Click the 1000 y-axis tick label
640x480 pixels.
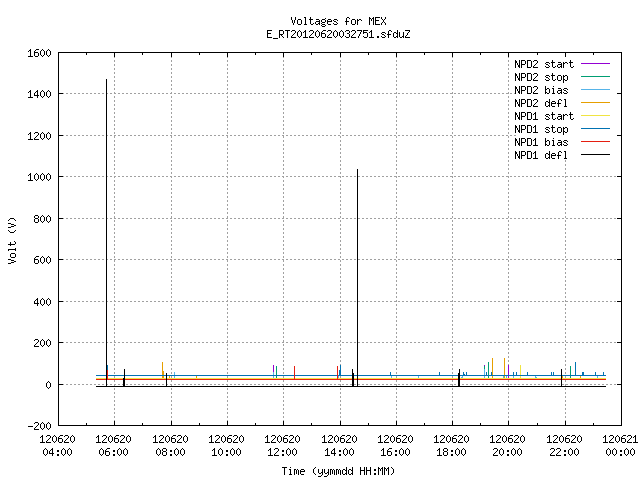point(39,177)
